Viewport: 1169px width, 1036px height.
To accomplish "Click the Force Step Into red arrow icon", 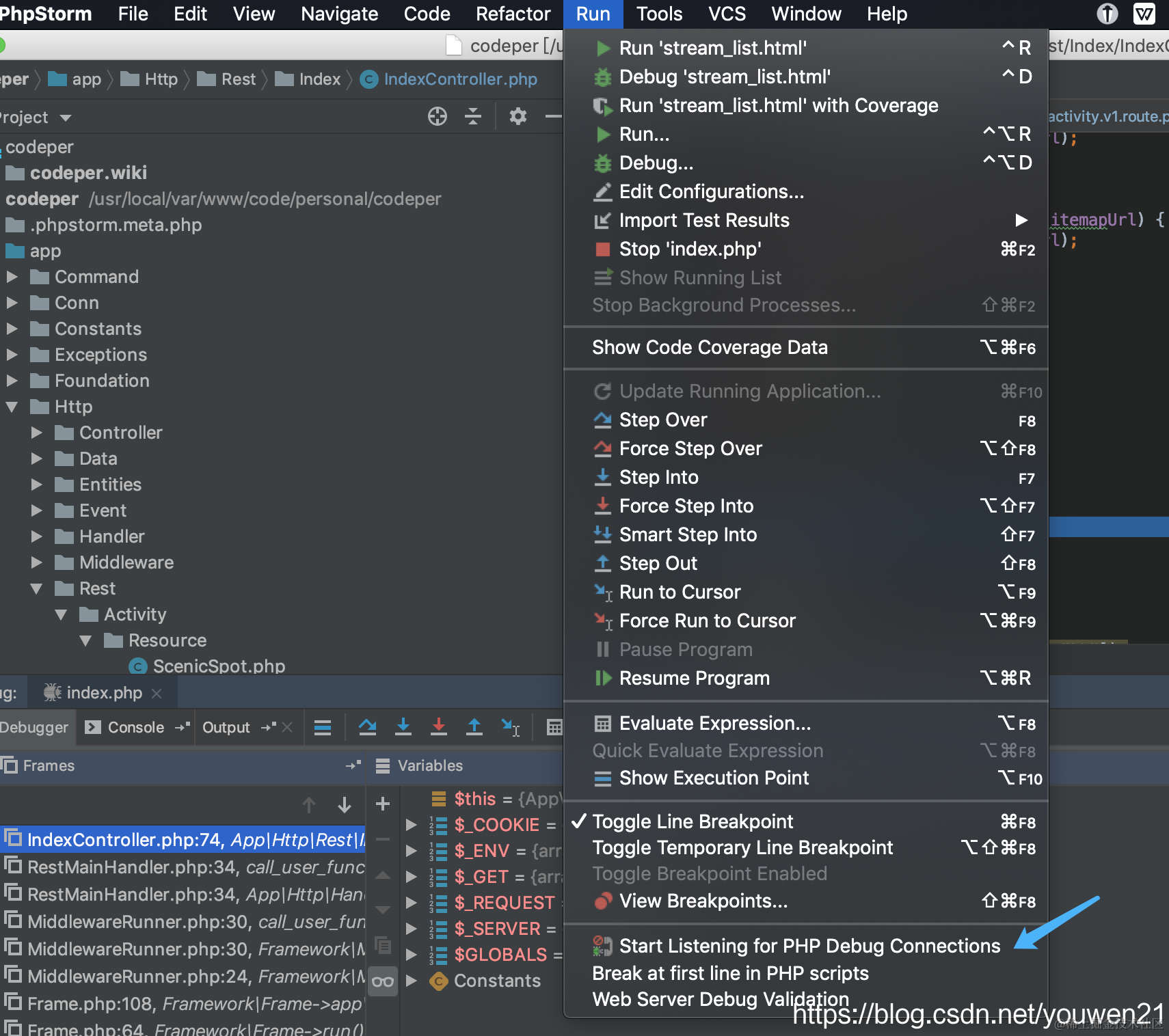I will [439, 727].
